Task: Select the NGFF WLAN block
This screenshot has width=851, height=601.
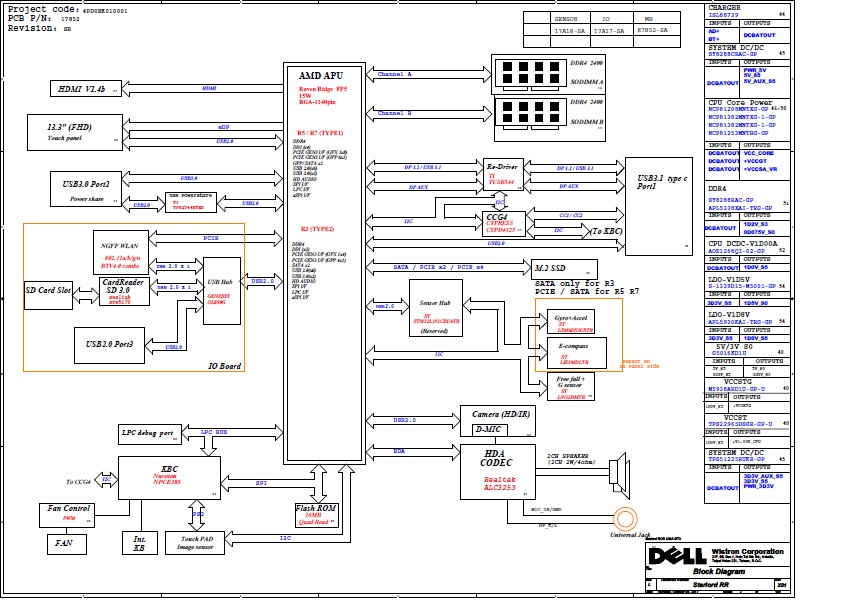Action: (x=120, y=252)
